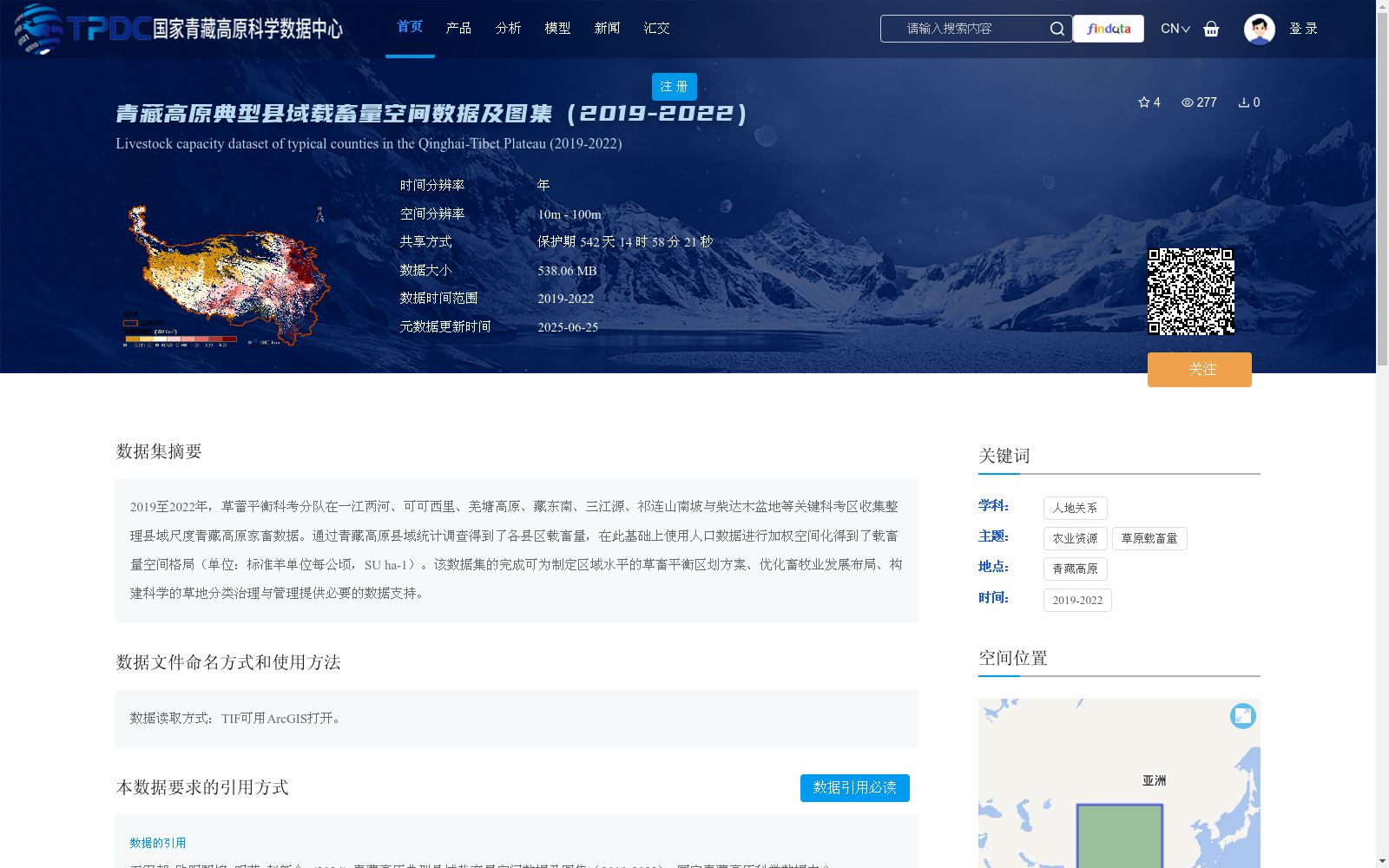Click the star favorites count icon
The width and height of the screenshot is (1389, 868).
pyautogui.click(x=1144, y=102)
